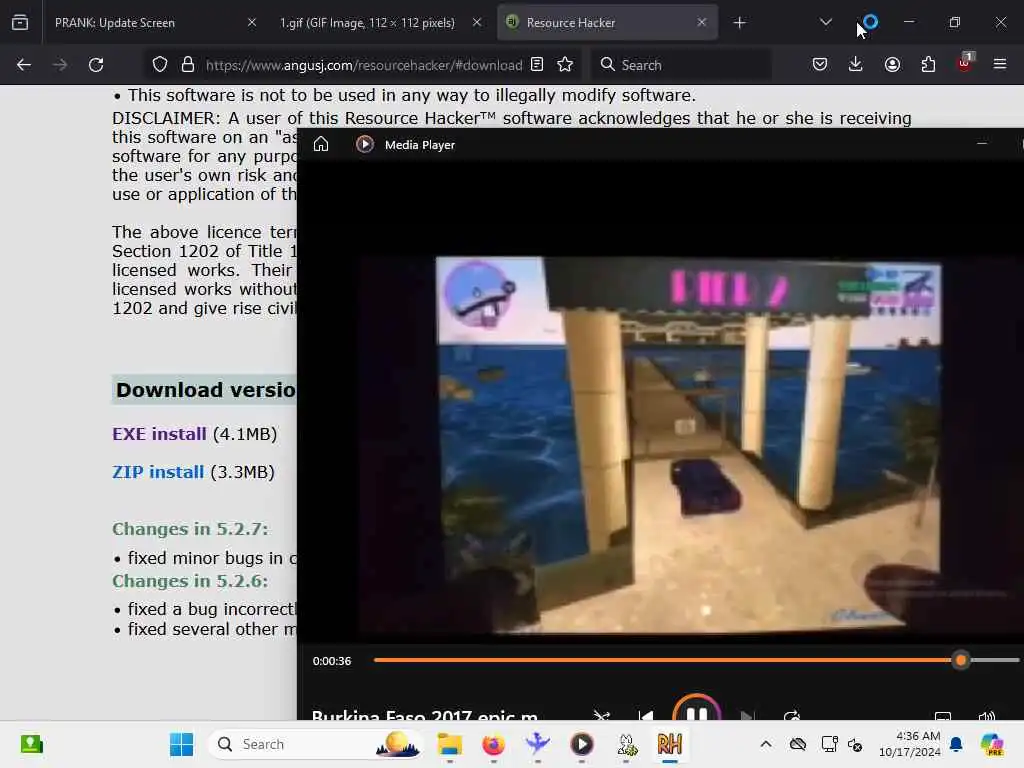Reload the Resource Hacker page
Image resolution: width=1024 pixels, height=768 pixels.
coord(96,65)
